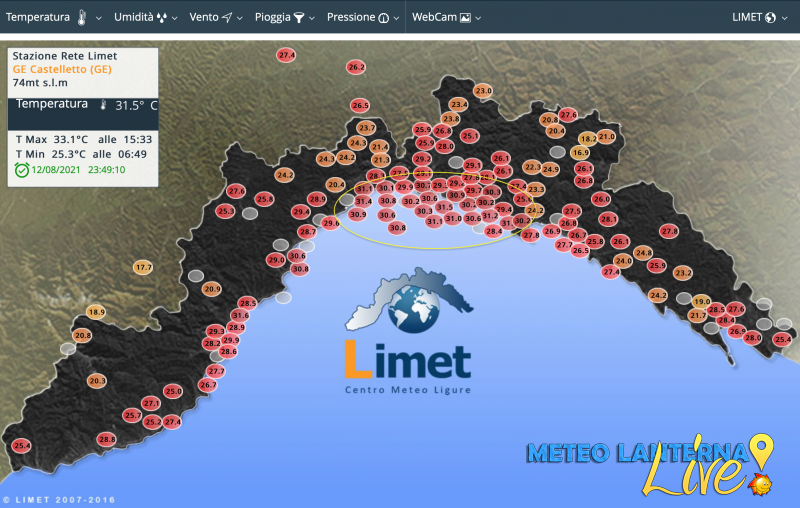Click the wind direction arrow icon

227,17
